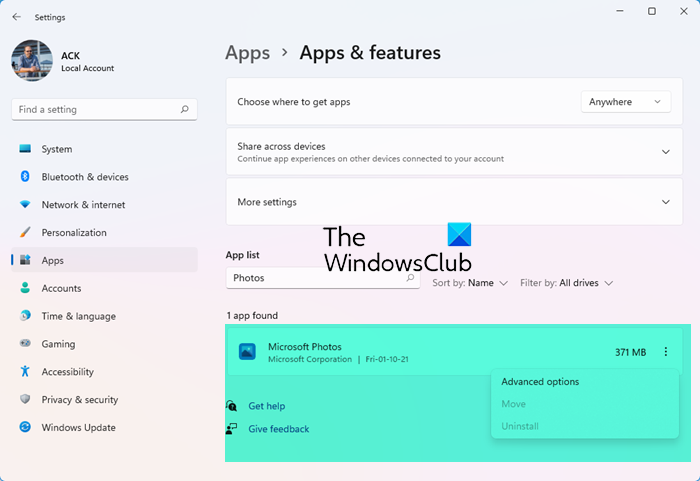Select the Personalization paintbrush icon
The image size is (700, 481).
pos(25,232)
